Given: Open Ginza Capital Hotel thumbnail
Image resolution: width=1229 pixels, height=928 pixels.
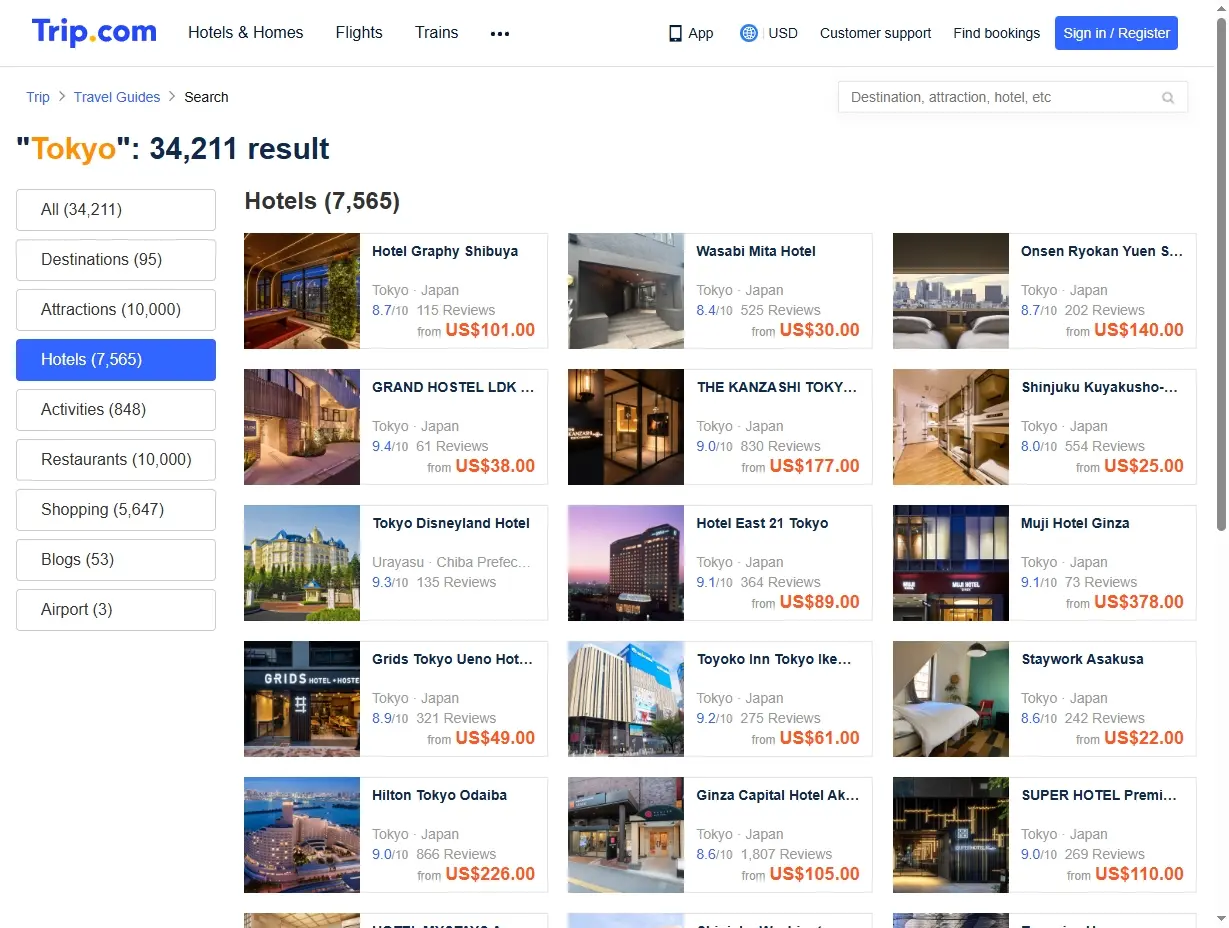Looking at the screenshot, I should pos(626,835).
